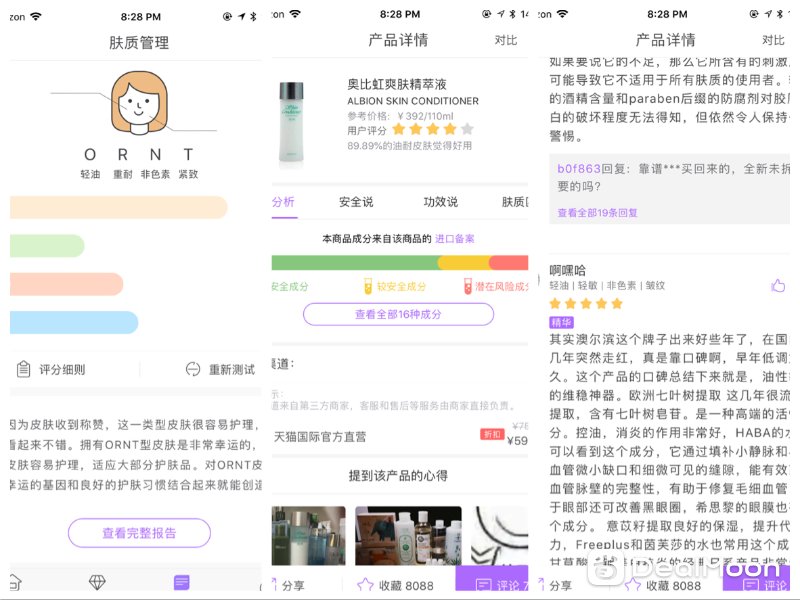
Task: Tap the 轻油 | 轻敏 | 非色素 | 皱纹 tags
Action: [x=607, y=286]
